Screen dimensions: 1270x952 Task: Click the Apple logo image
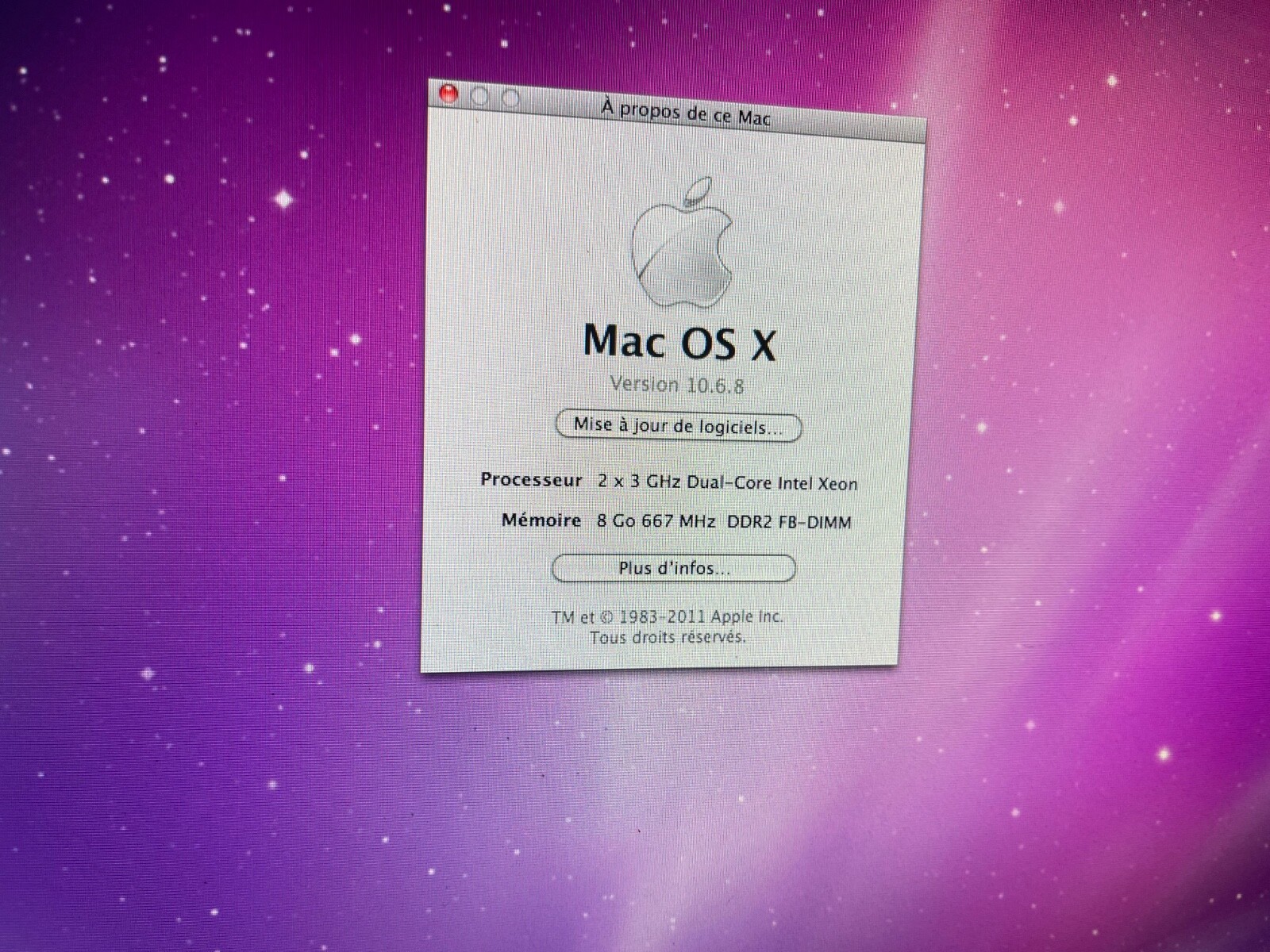point(683,243)
